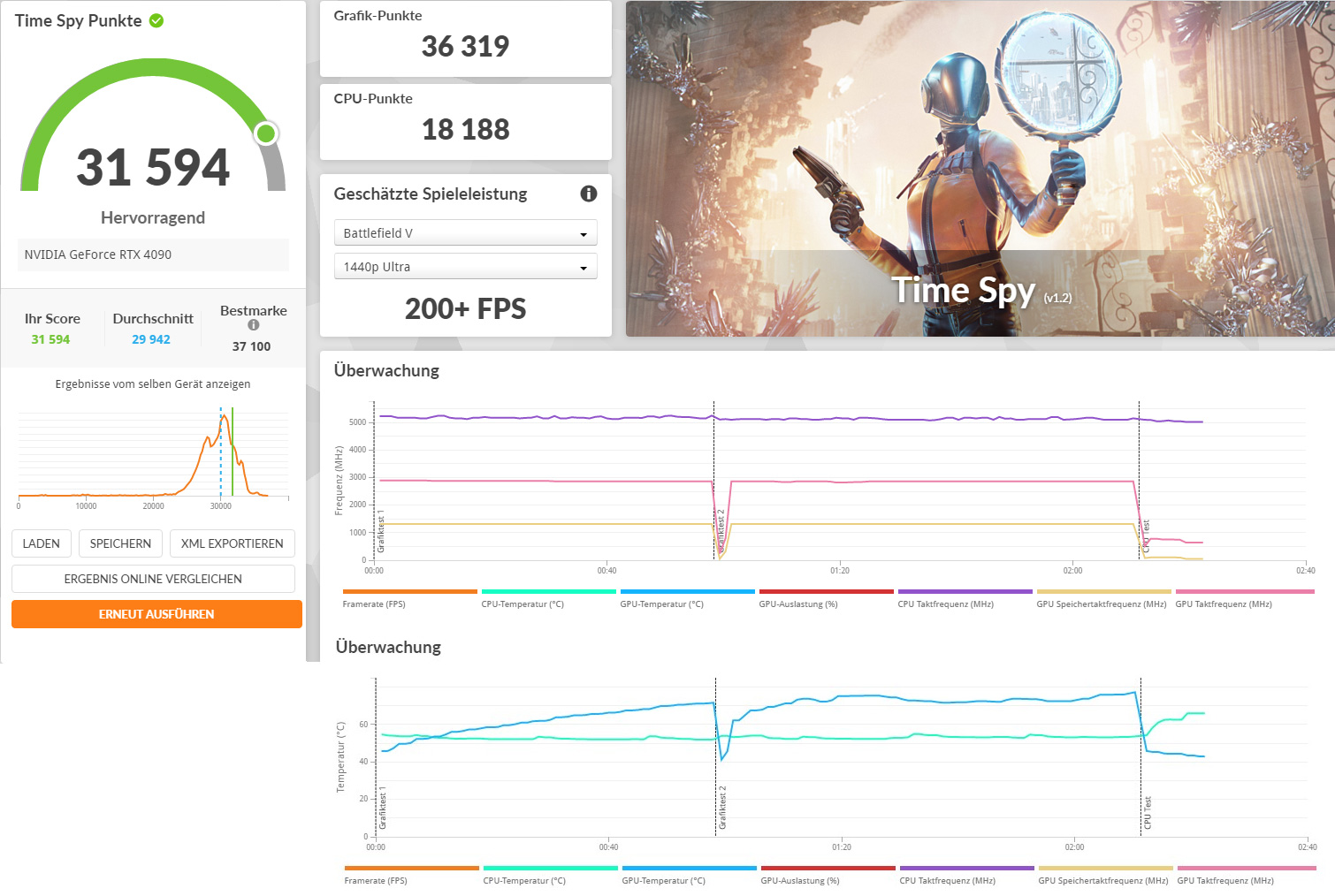This screenshot has width=1335, height=896.
Task: Click the Durchschnitt value 29 942
Action: [x=151, y=339]
